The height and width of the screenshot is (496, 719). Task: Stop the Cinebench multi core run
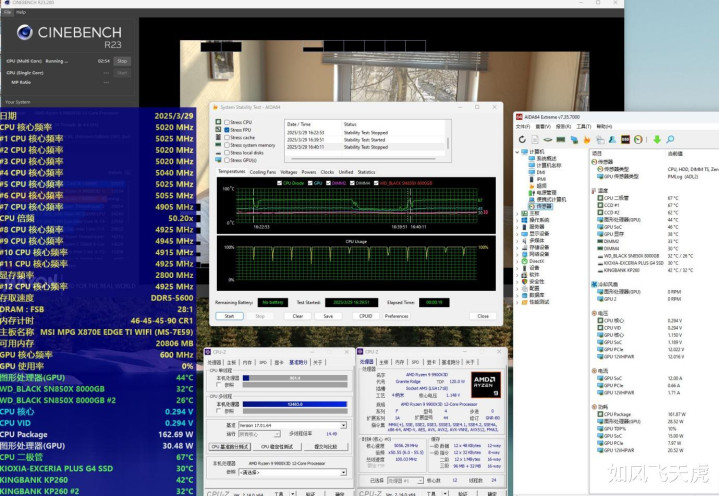(x=122, y=61)
